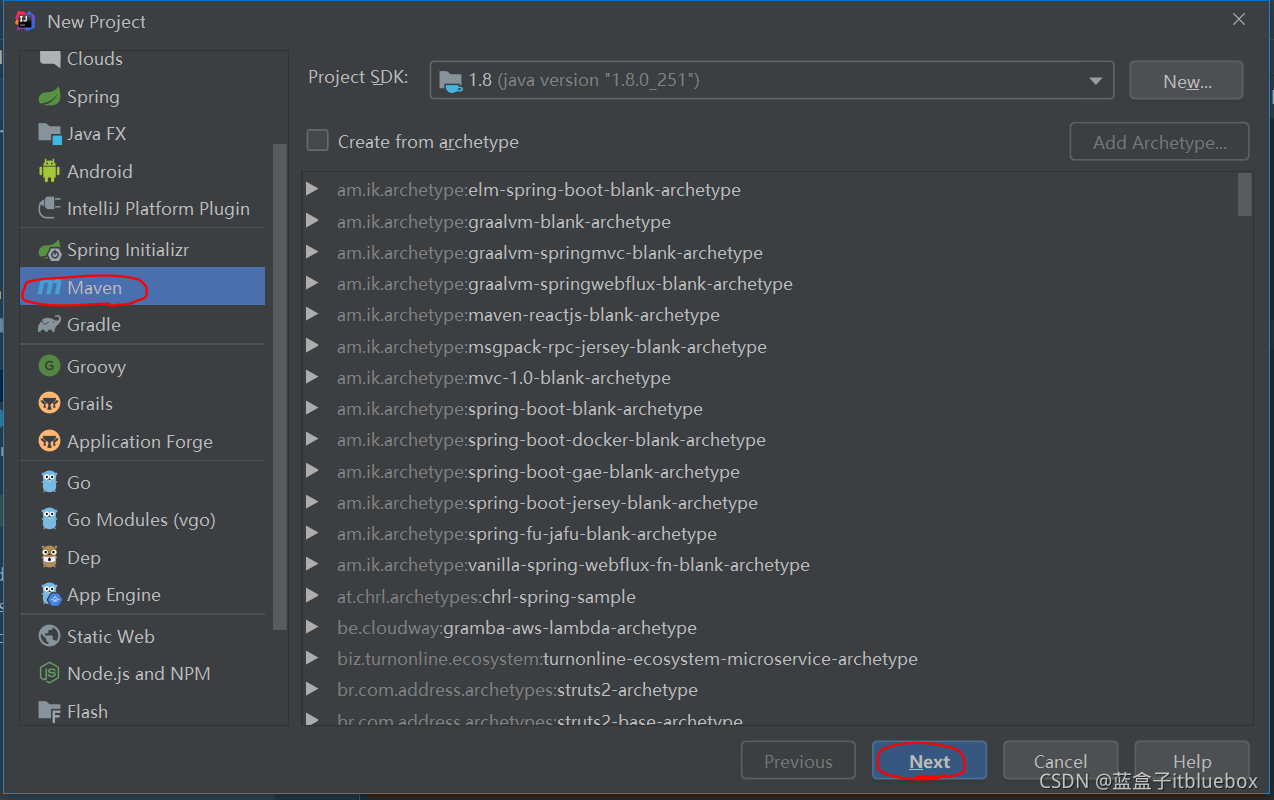Click the project type list scrollbar

[x=280, y=386]
